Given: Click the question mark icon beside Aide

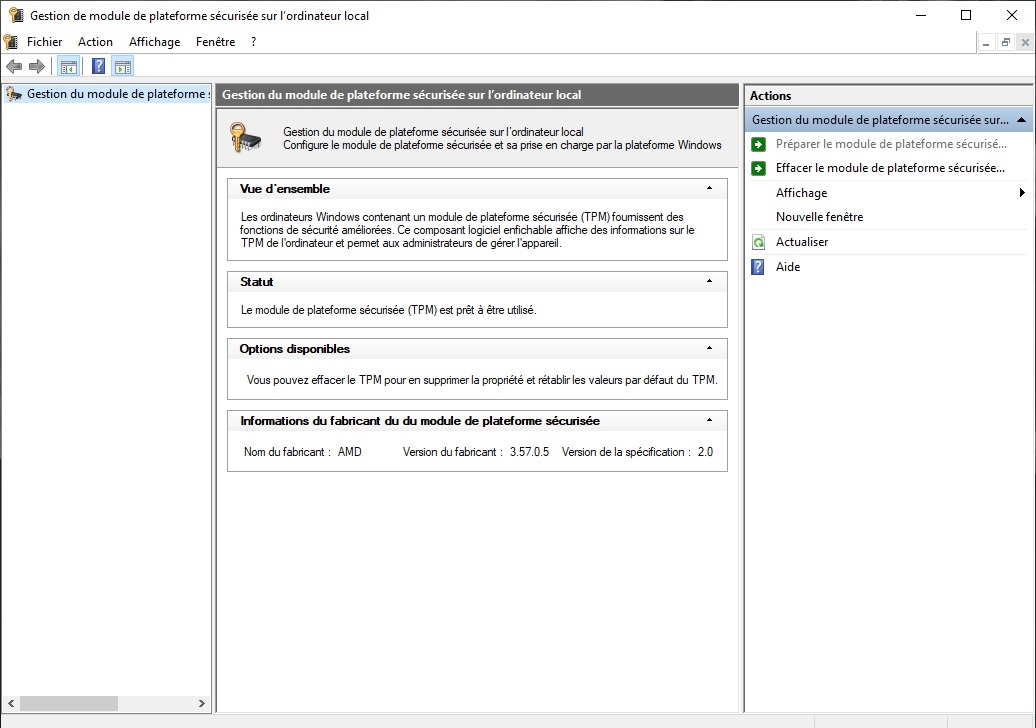Looking at the screenshot, I should pyautogui.click(x=758, y=267).
